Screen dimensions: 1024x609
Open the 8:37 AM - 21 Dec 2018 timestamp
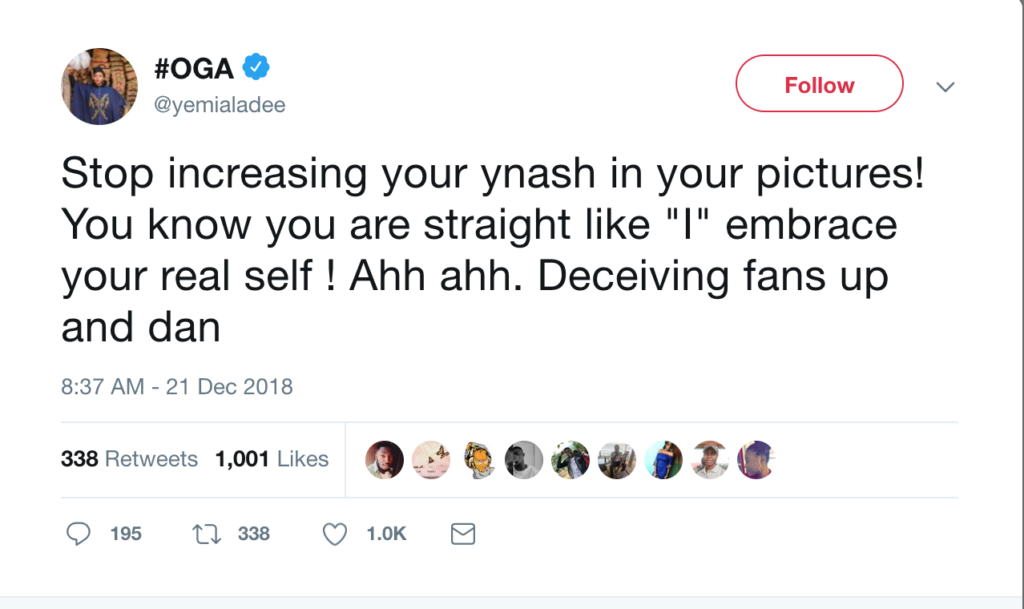tap(177, 386)
